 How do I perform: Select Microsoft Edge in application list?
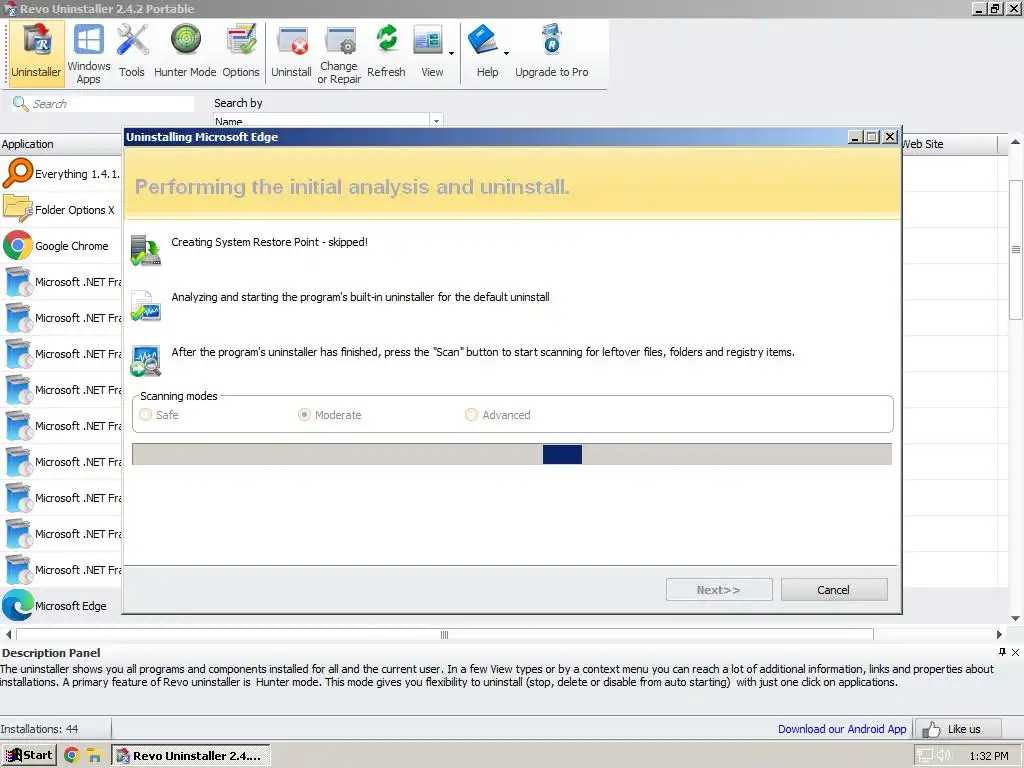click(x=61, y=605)
